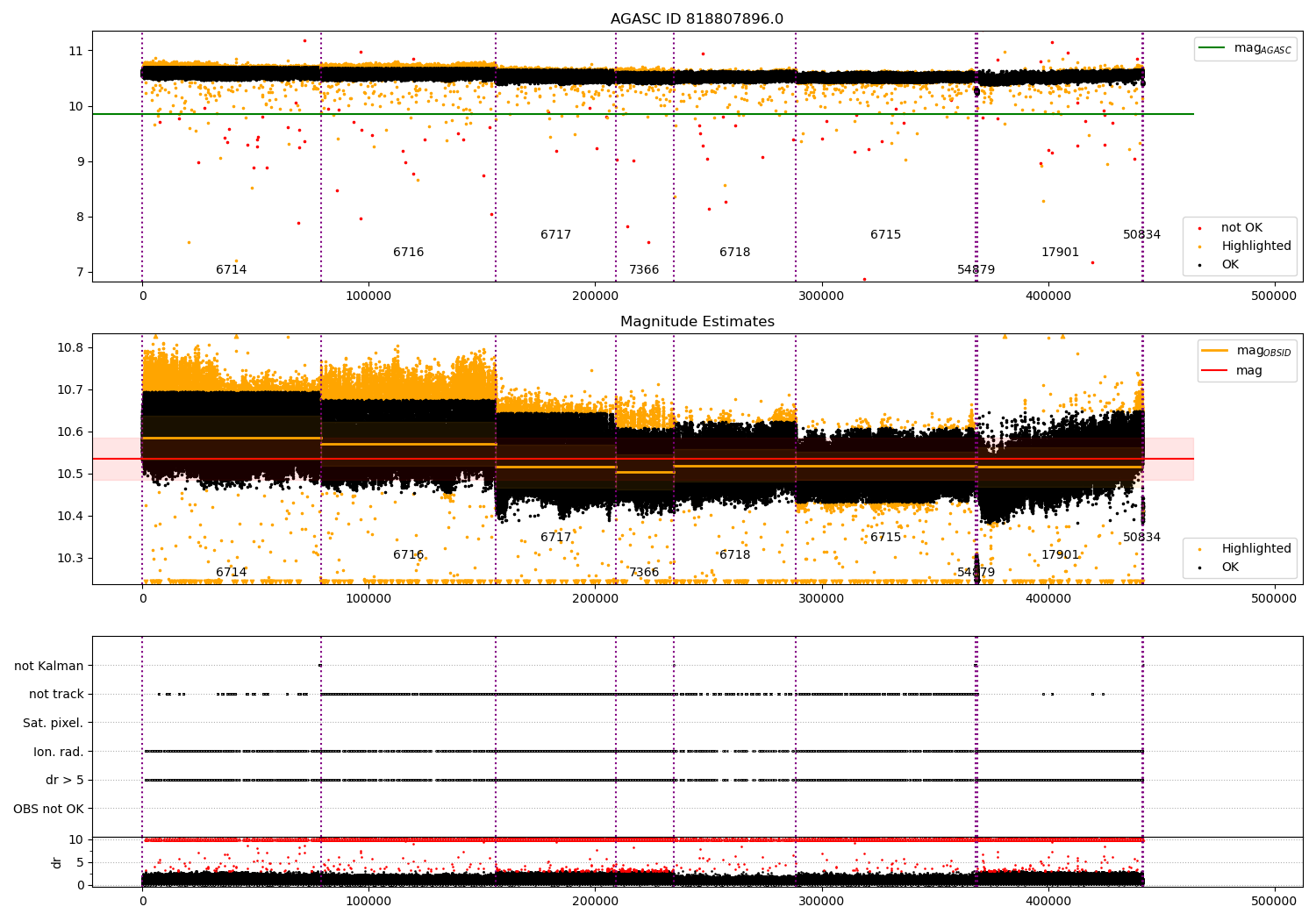Click the green line swatch in mag AGASC legend
This screenshot has height=921, width=1316.
(x=1212, y=48)
